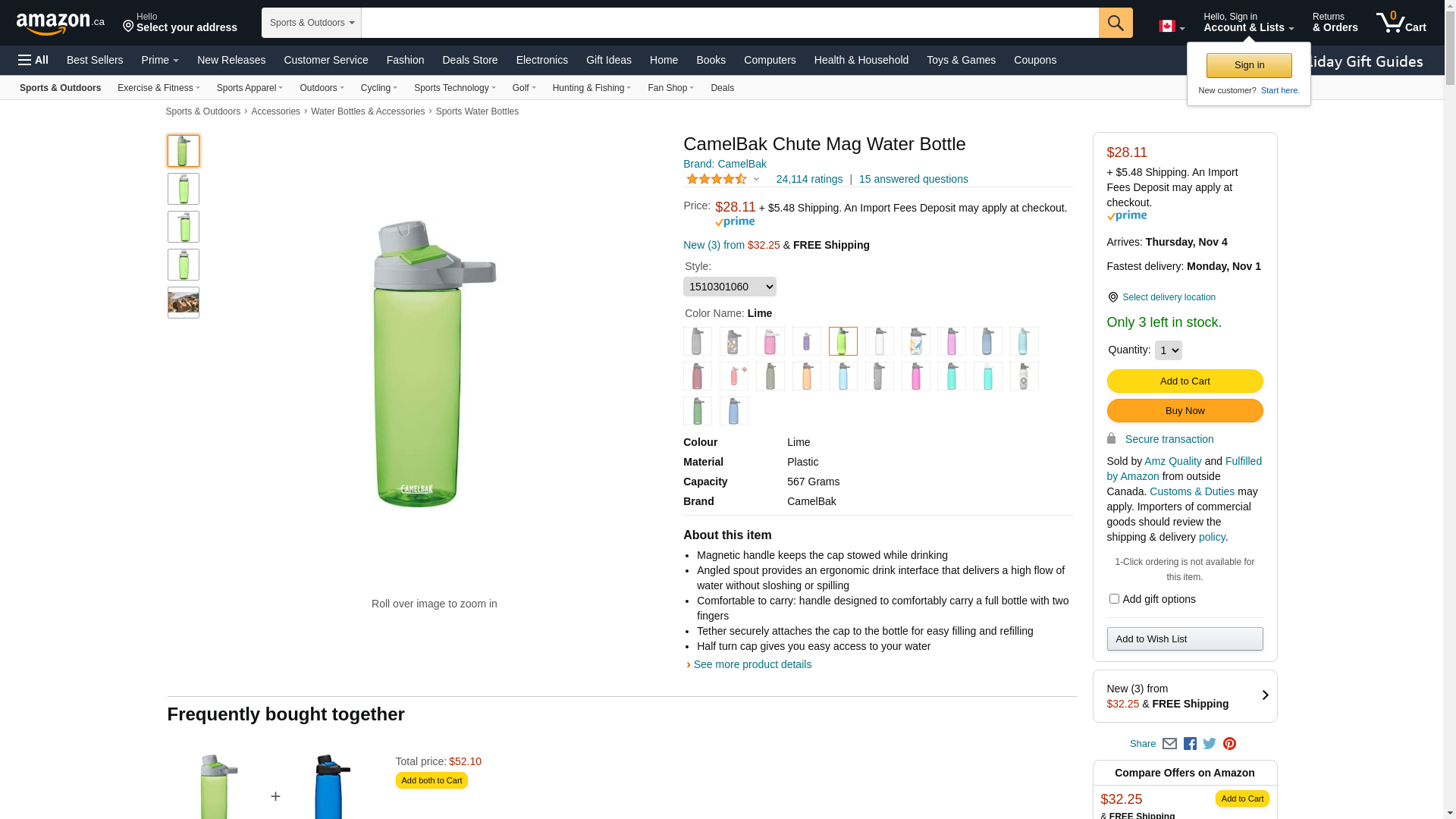Image resolution: width=1456 pixels, height=819 pixels.
Task: Enable Add gift options checkbox
Action: click(x=1114, y=599)
